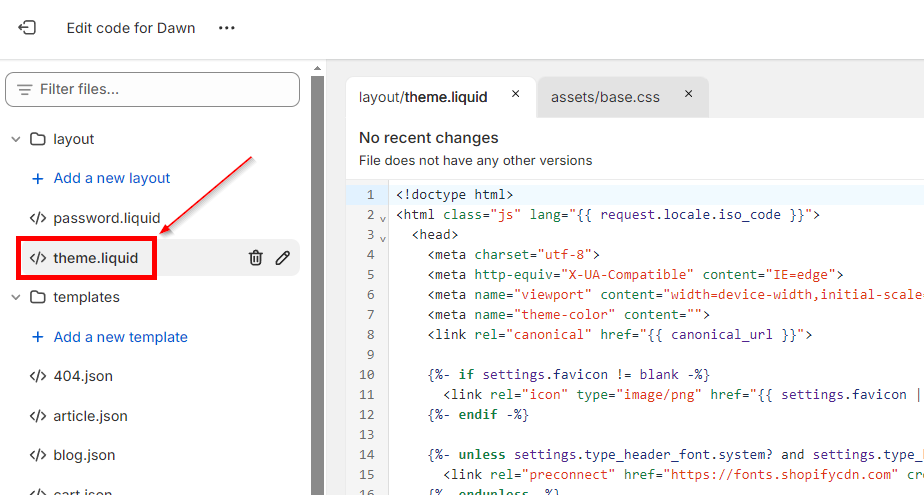This screenshot has width=924, height=495.
Task: Fold the html tag at line 2
Action: tap(383, 219)
